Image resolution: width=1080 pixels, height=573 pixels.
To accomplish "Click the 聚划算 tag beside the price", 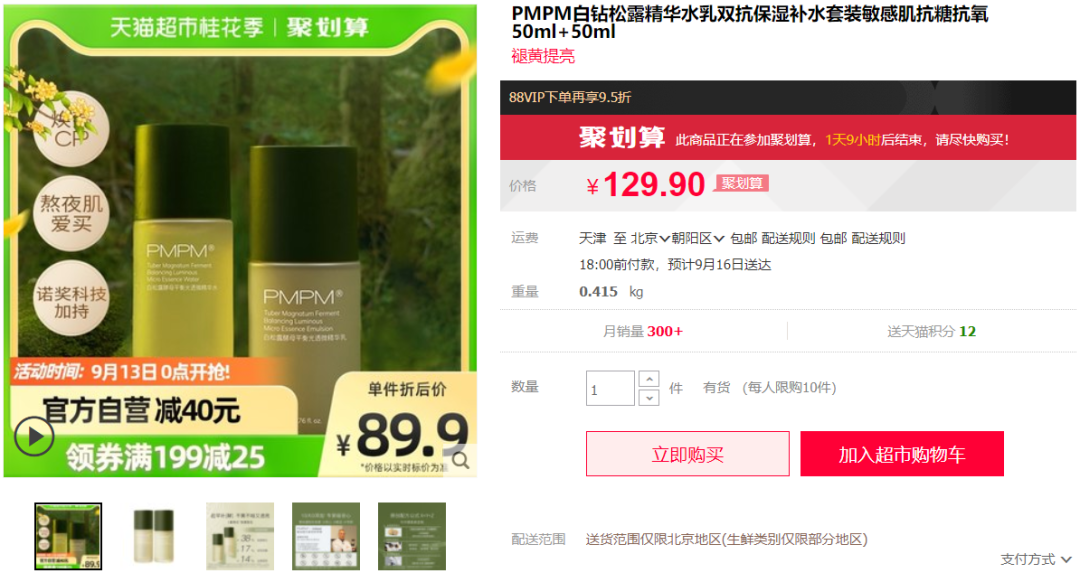I will 742,183.
